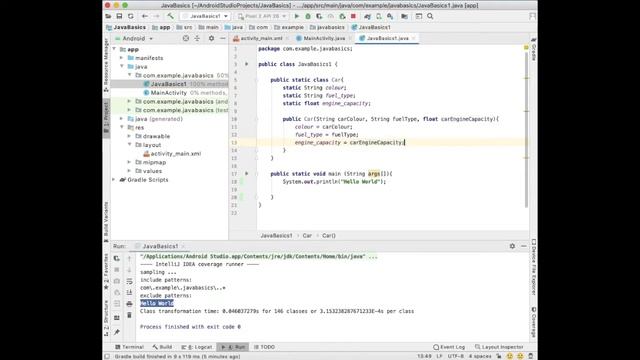Image resolution: width=640 pixels, height=360 pixels.
Task: Click 4 spaces indent setting in status bar
Action: [x=480, y=356]
